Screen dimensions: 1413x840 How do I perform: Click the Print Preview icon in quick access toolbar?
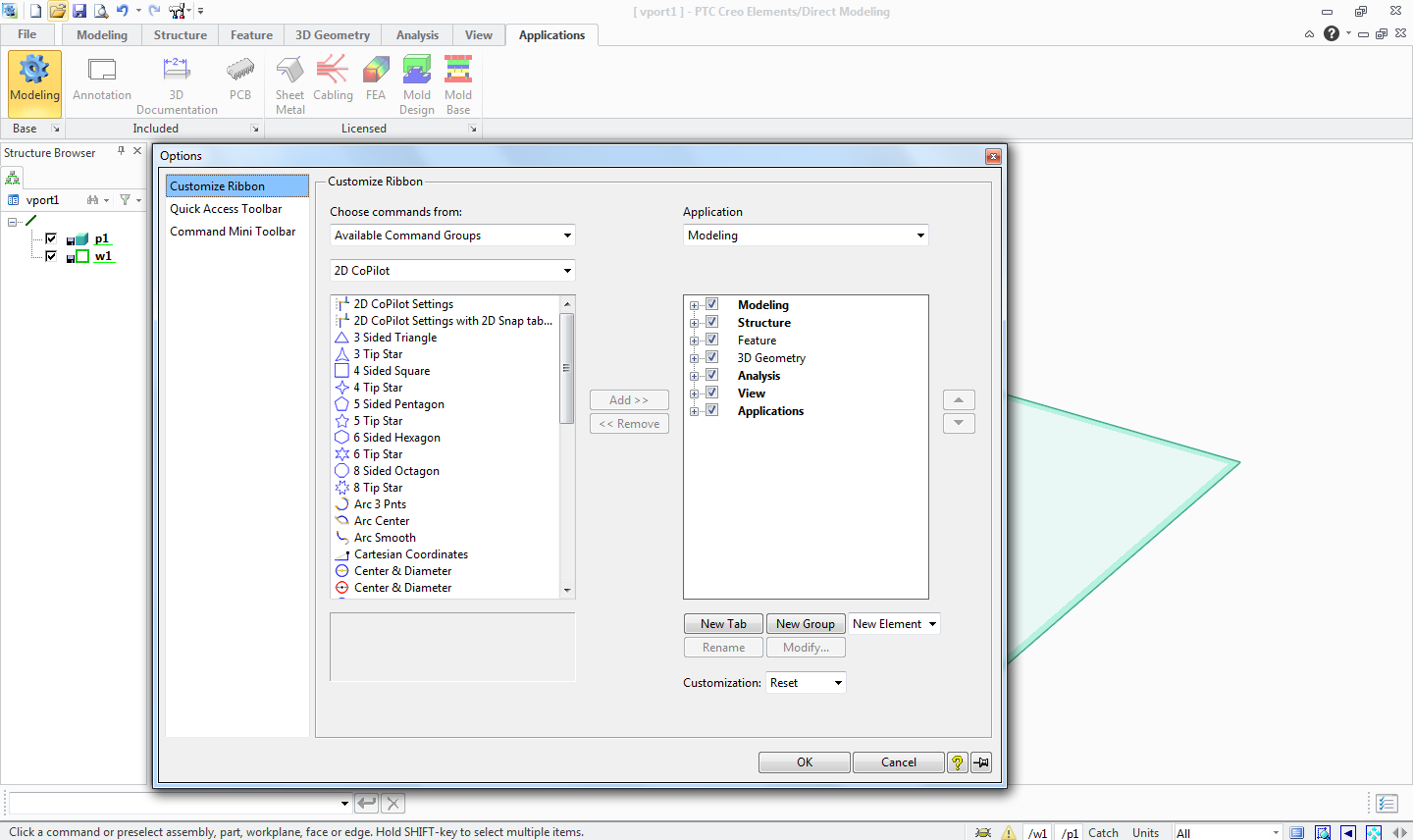[x=100, y=11]
